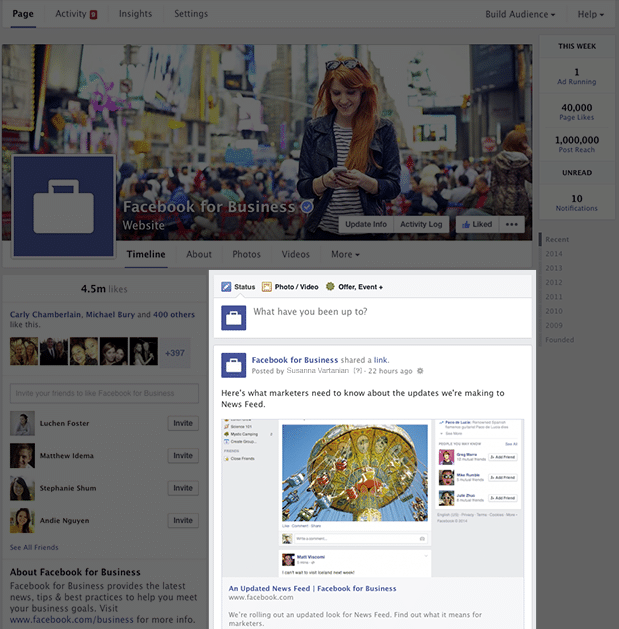619x629 pixels.
Task: Expand the Build Audience dropdown
Action: click(x=520, y=15)
